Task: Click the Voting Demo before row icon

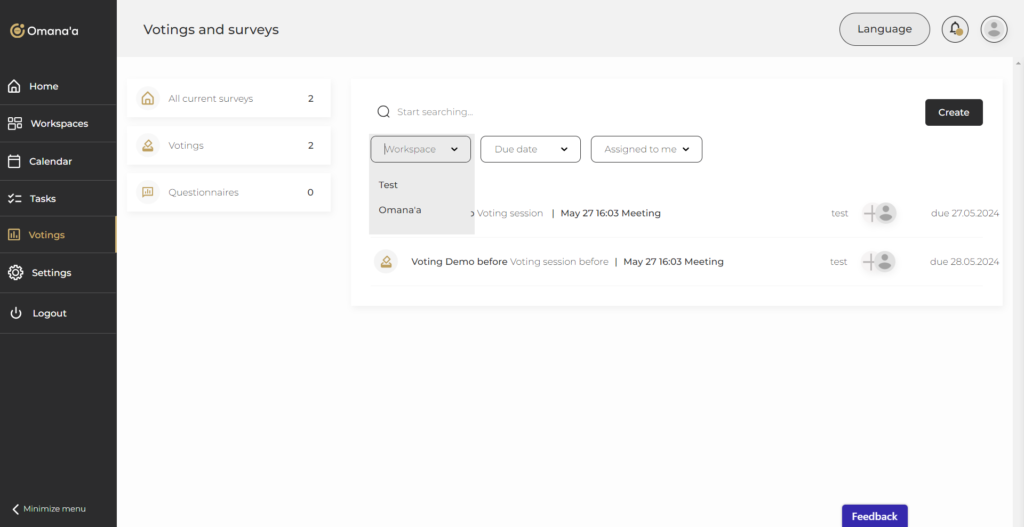Action: [385, 262]
